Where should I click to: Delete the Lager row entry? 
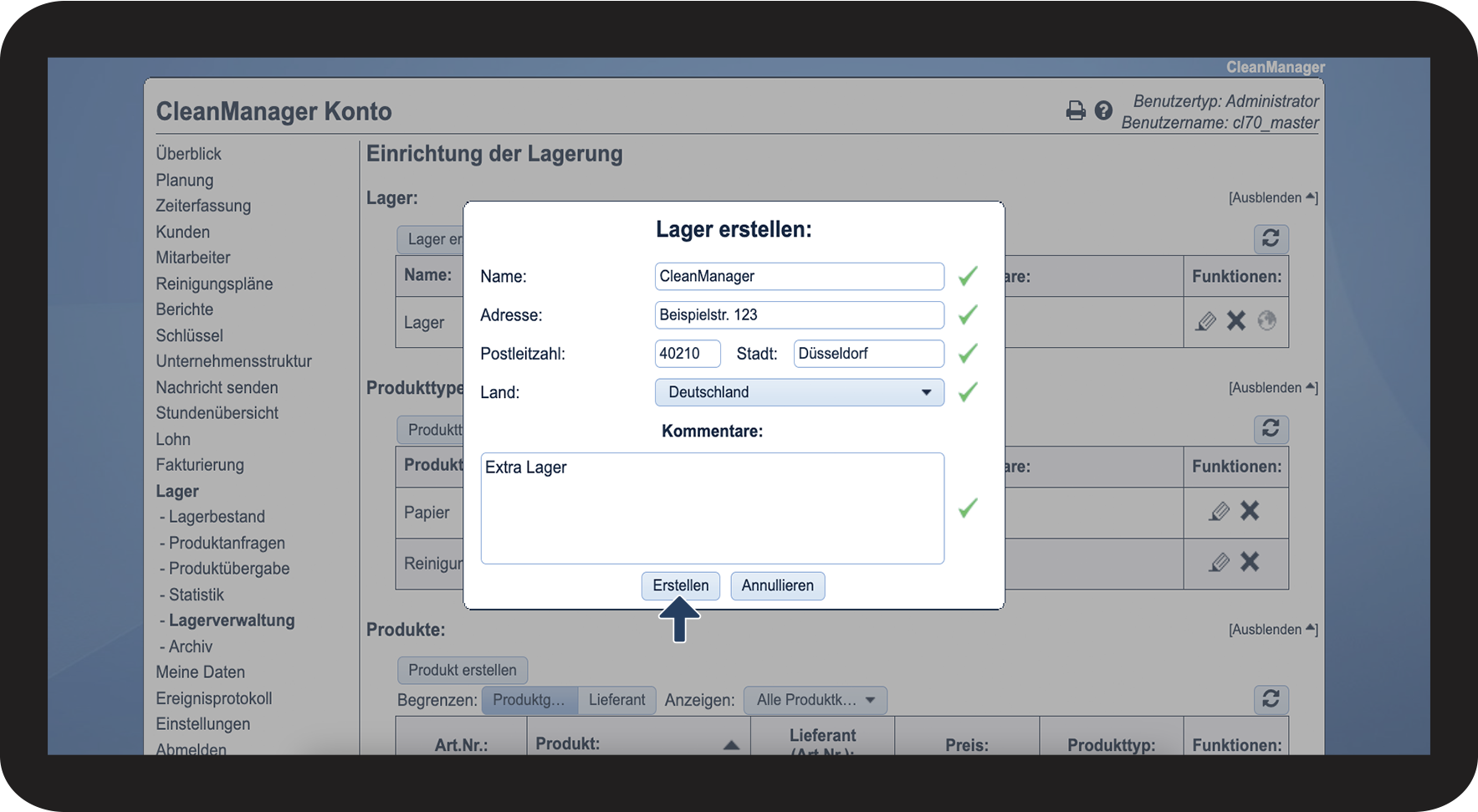(x=1236, y=321)
